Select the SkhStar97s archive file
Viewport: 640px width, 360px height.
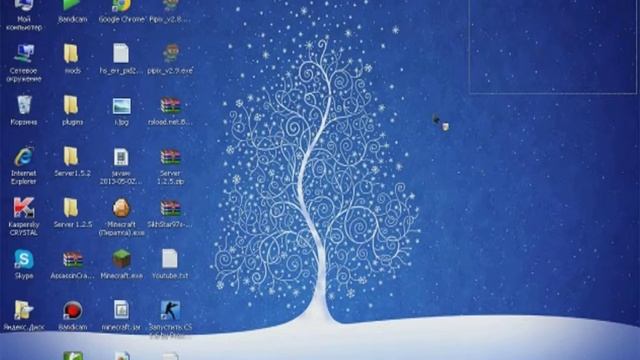point(170,212)
